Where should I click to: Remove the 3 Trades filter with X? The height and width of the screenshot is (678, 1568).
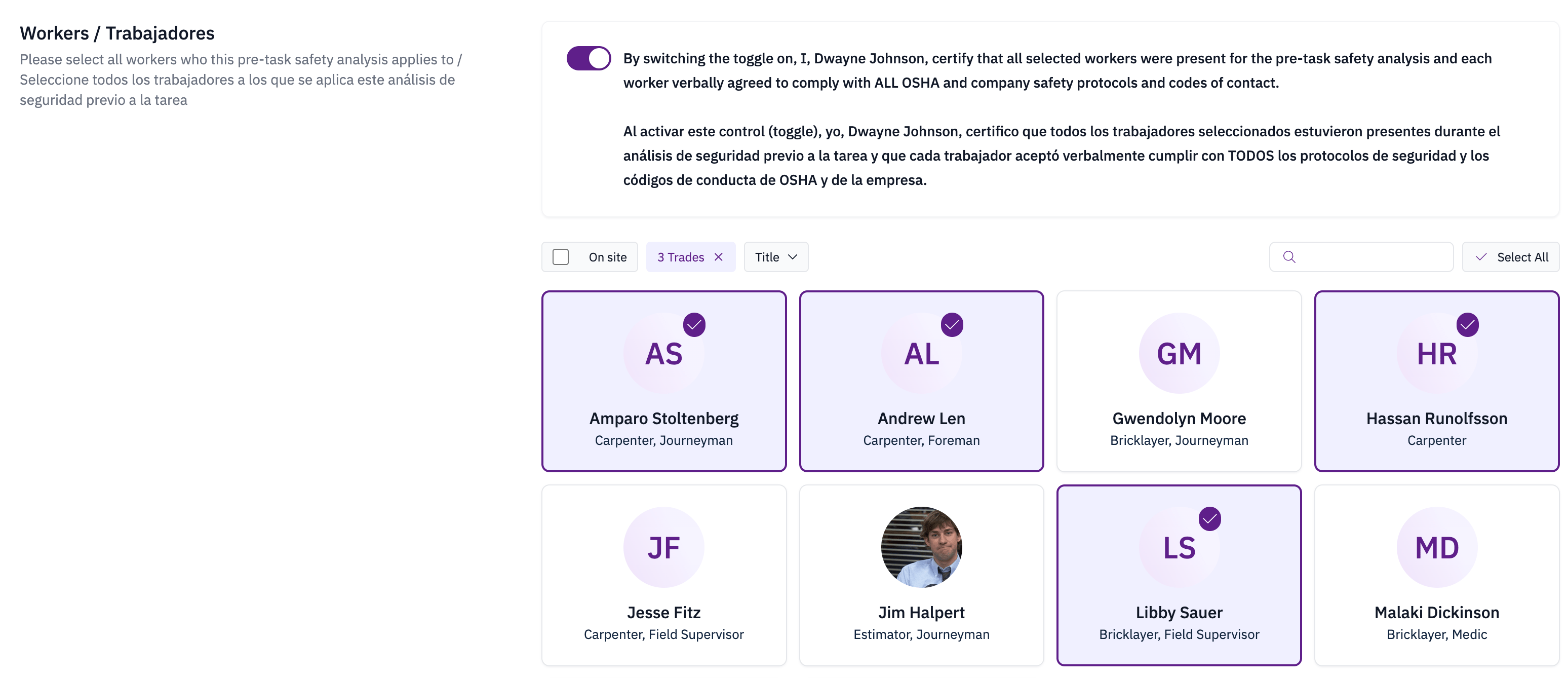[x=718, y=257]
